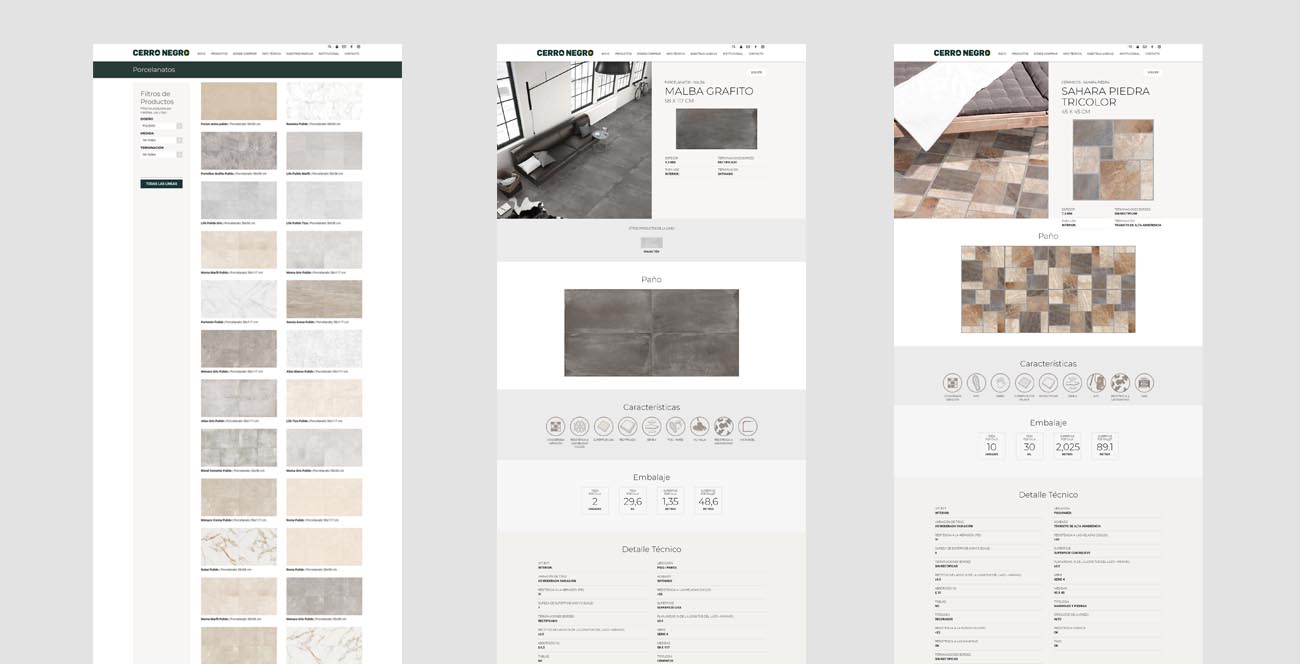
Task: Click Malba Grafito tile swatch image
Action: [716, 129]
